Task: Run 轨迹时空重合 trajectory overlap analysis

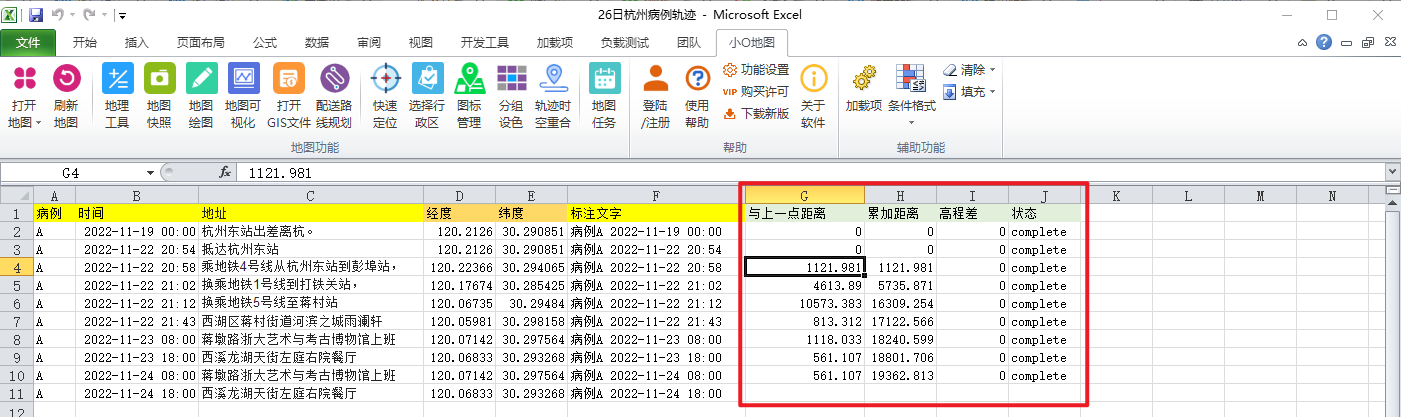Action: [553, 97]
